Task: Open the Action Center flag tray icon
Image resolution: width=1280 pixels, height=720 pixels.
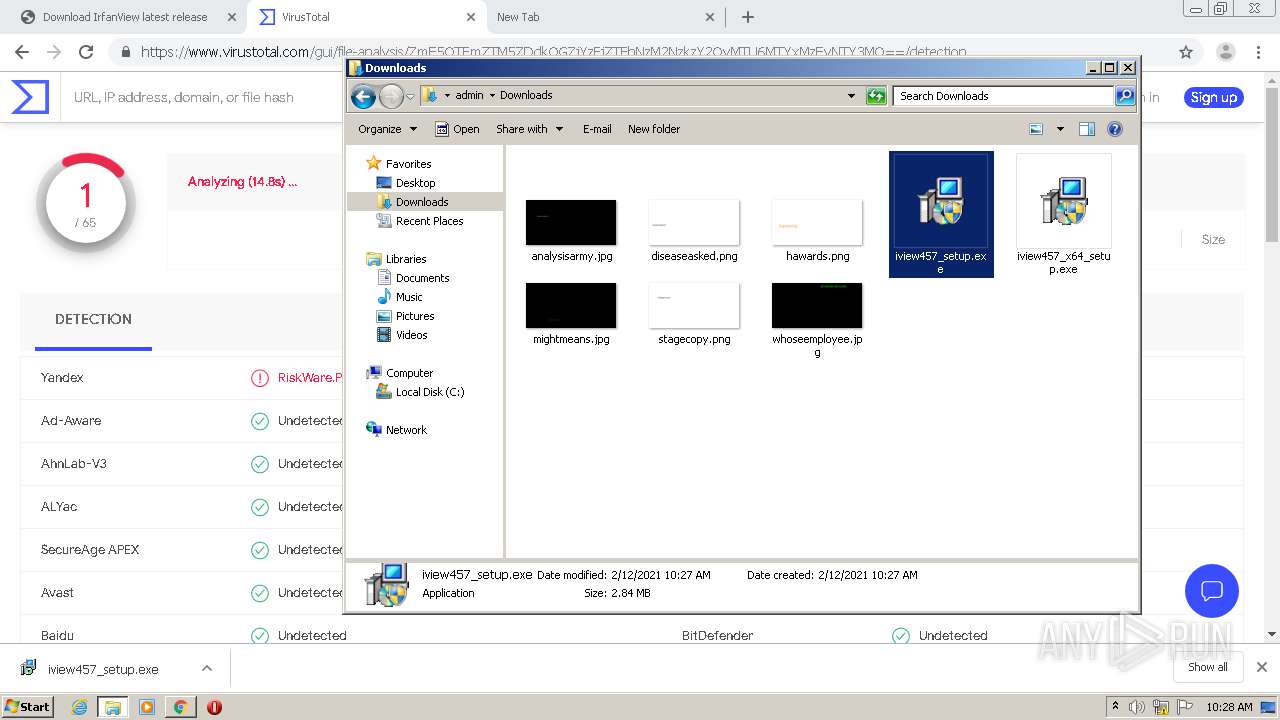Action: pos(1184,707)
